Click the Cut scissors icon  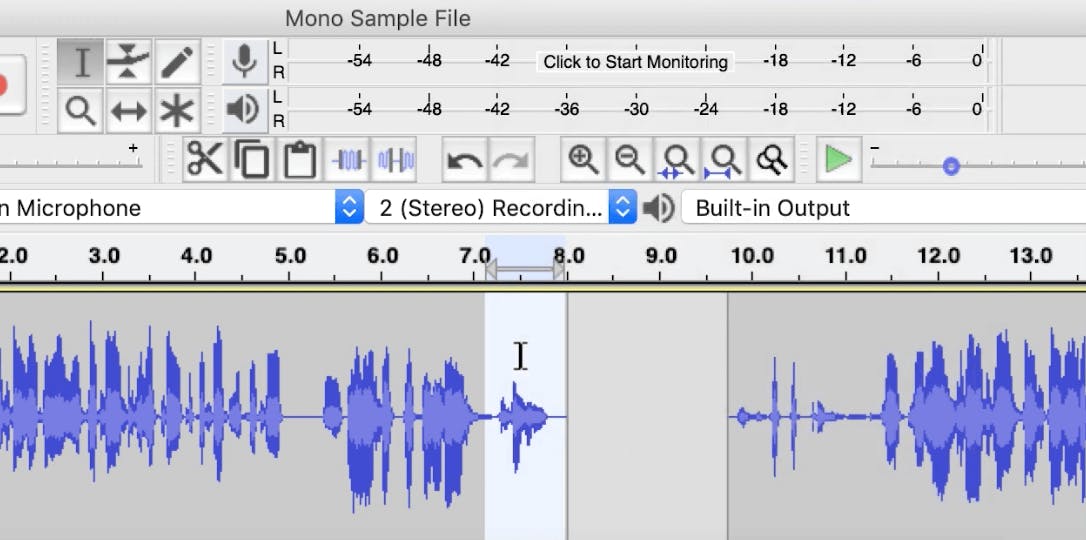tap(205, 160)
